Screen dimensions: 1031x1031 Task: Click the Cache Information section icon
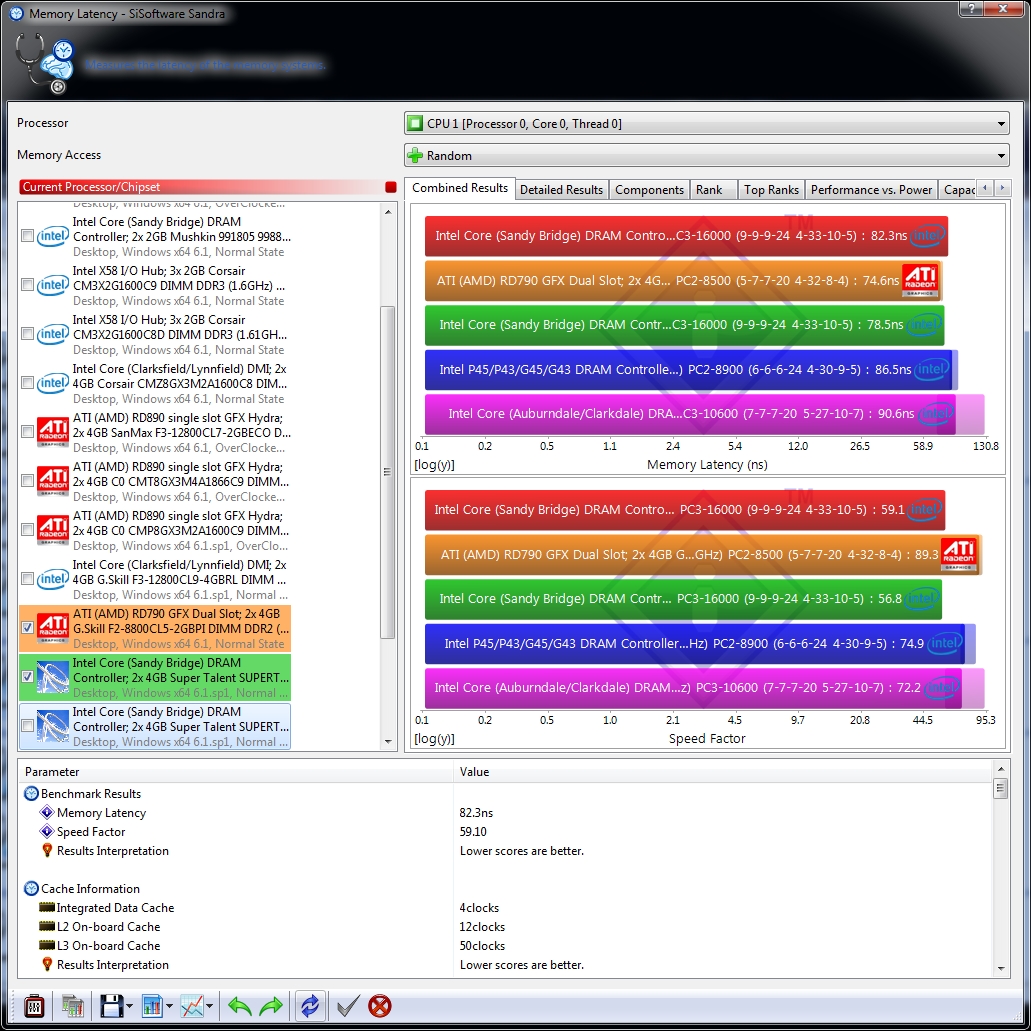[x=31, y=888]
